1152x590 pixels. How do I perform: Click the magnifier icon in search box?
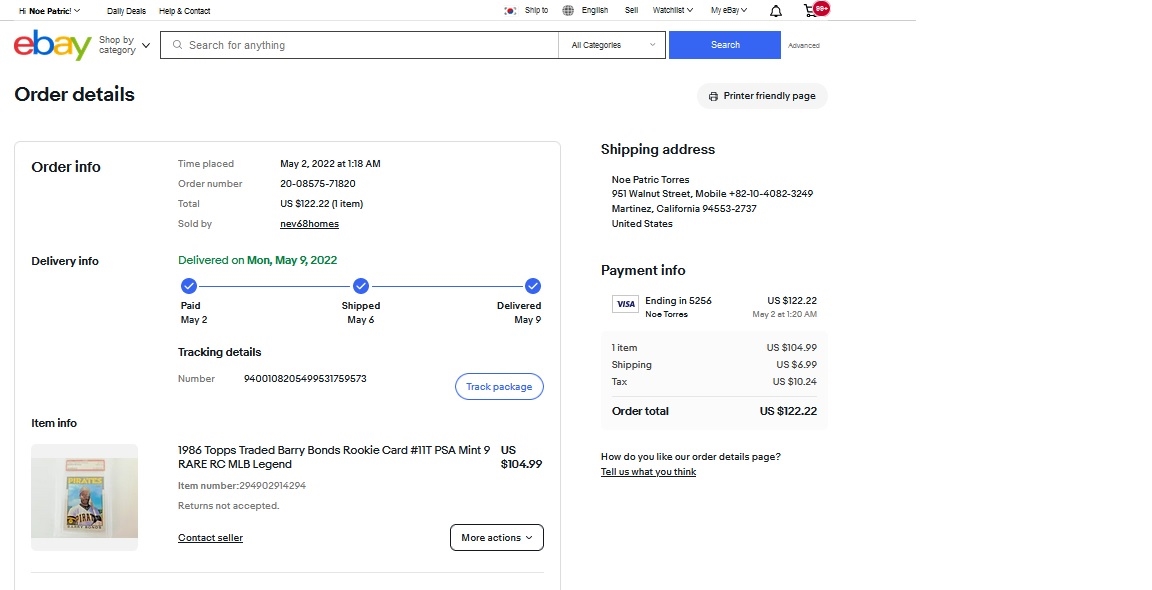[x=177, y=45]
